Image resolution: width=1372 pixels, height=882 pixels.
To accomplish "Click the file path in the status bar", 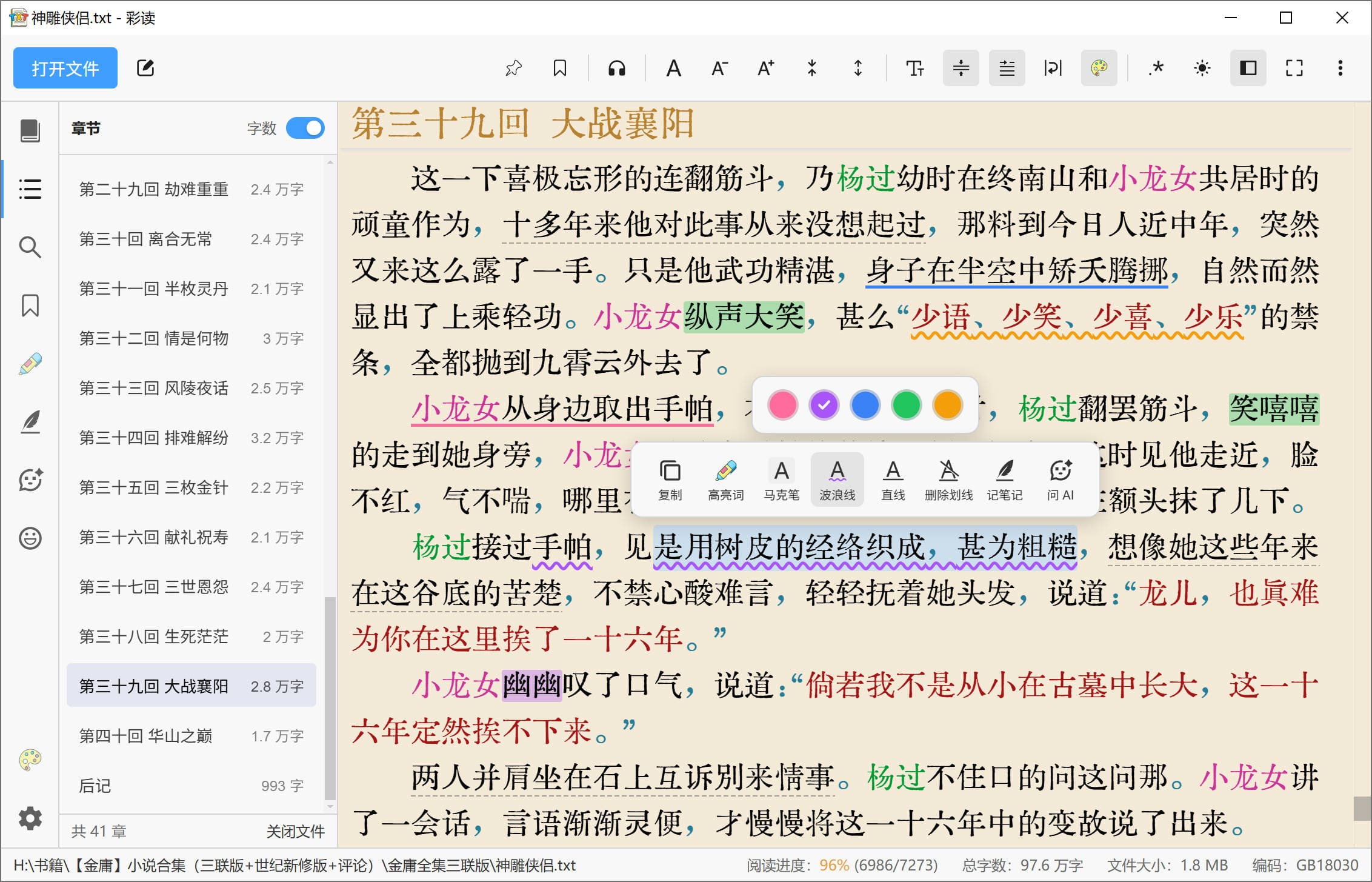I will [x=295, y=865].
